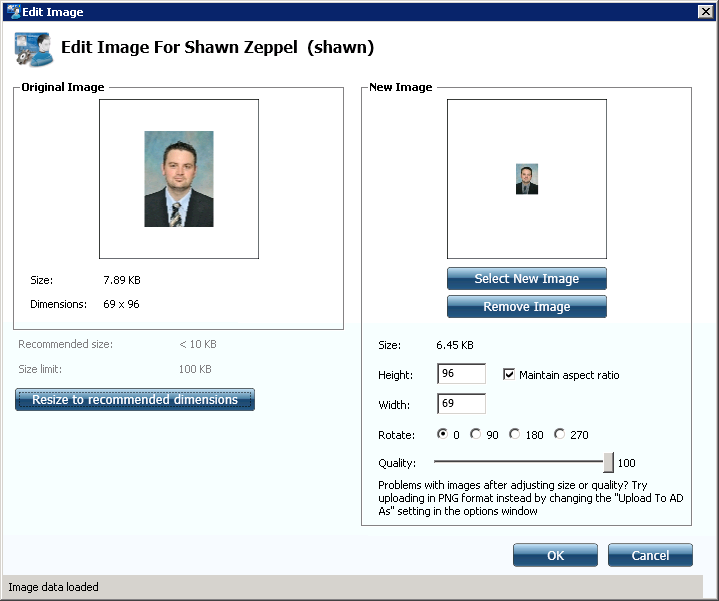Toggle Maintain aspect ratio checkbox
This screenshot has width=719, height=601.
pyautogui.click(x=509, y=375)
